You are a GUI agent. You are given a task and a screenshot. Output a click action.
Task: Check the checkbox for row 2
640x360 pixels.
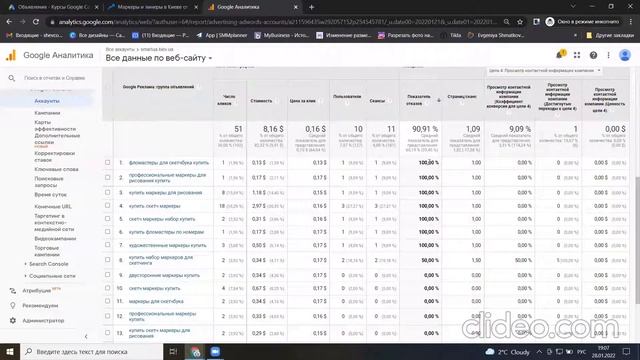[x=108, y=178]
